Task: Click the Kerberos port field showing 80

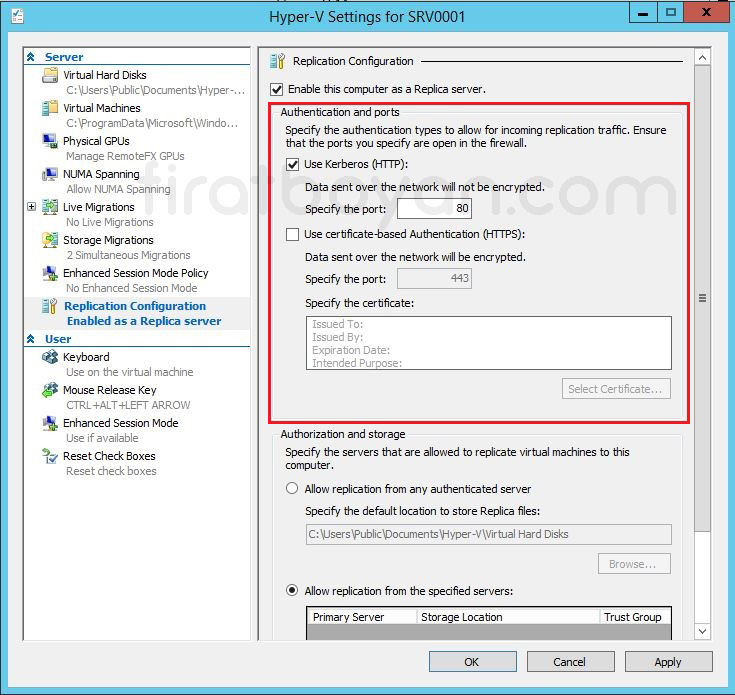Action: pyautogui.click(x=434, y=209)
